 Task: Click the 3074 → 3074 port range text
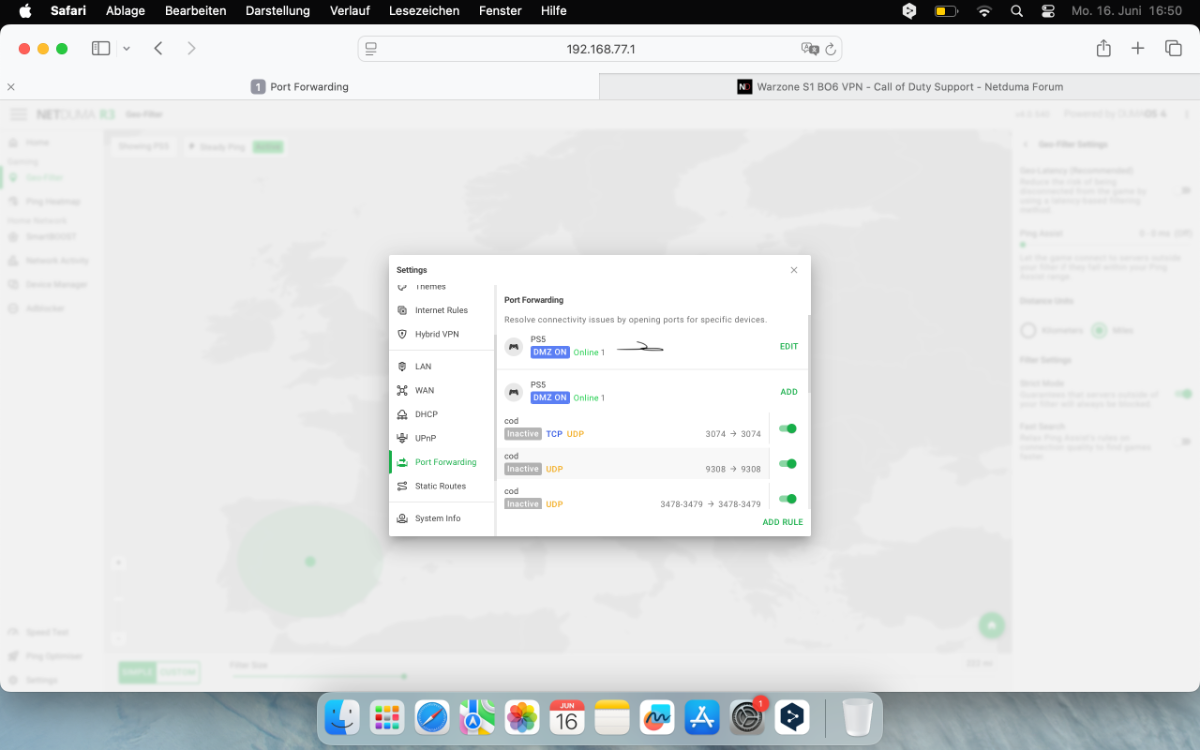(733, 434)
